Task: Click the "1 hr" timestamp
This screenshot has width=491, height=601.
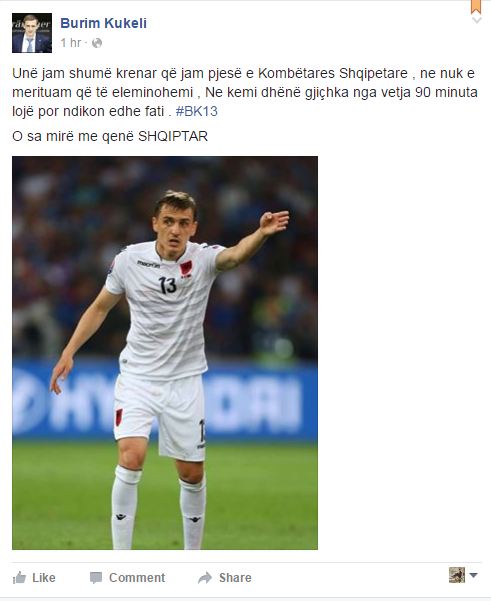Action: point(71,43)
